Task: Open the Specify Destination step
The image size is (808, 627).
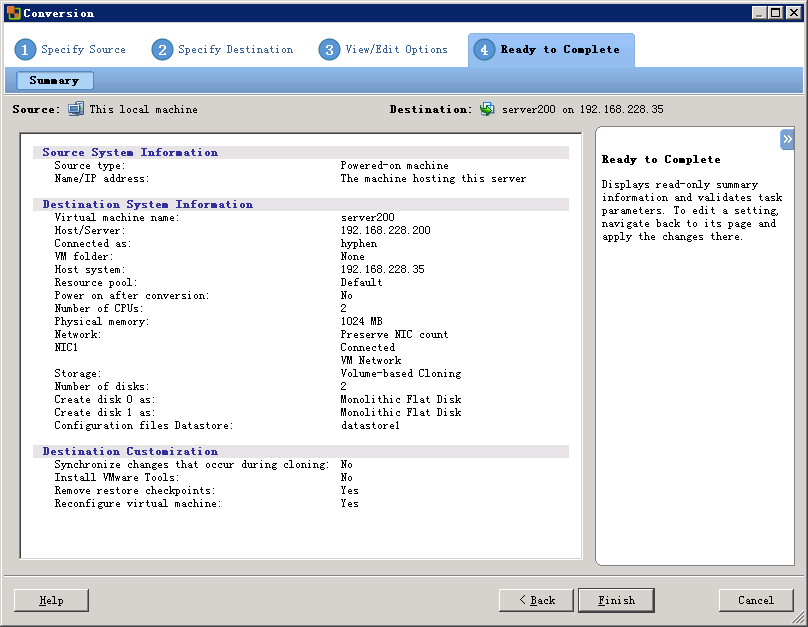Action: coord(235,50)
